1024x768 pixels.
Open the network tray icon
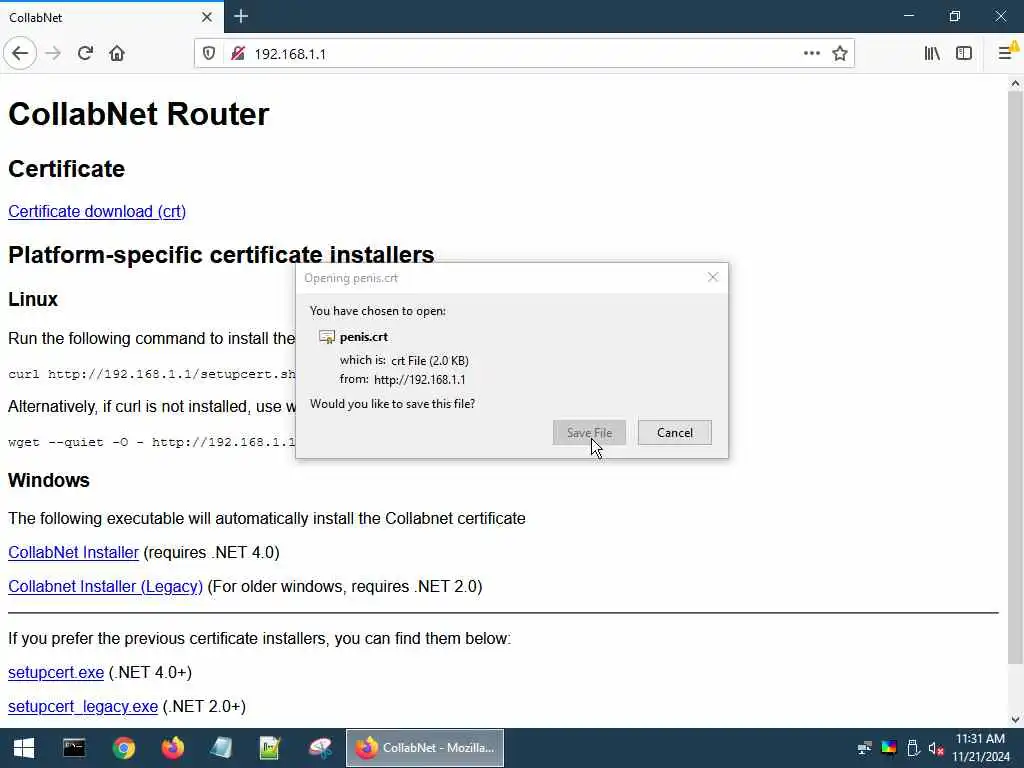[865, 748]
